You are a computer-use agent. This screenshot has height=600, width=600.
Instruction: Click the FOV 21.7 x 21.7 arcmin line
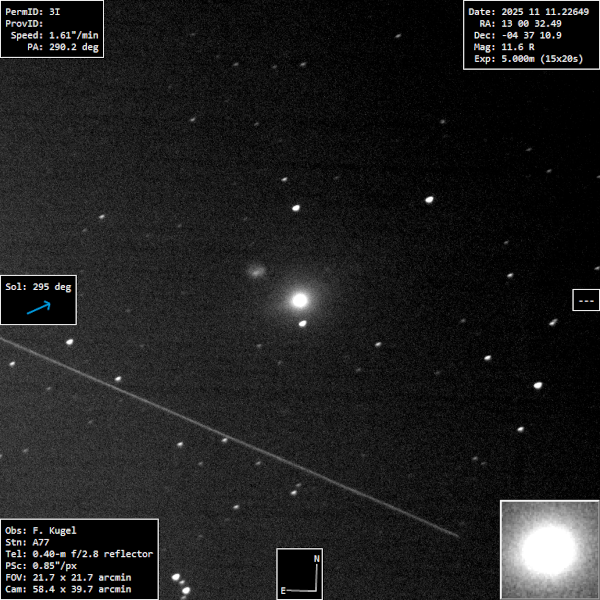(68, 578)
